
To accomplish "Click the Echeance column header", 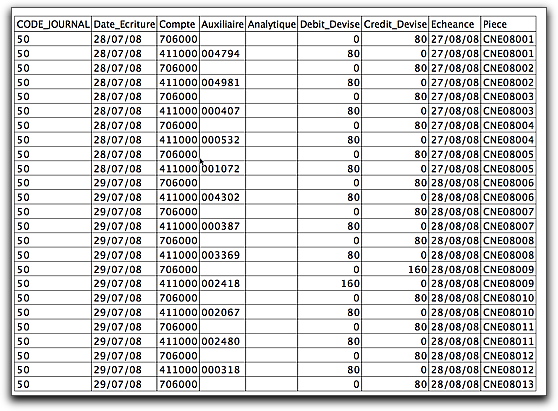I will 454,24.
